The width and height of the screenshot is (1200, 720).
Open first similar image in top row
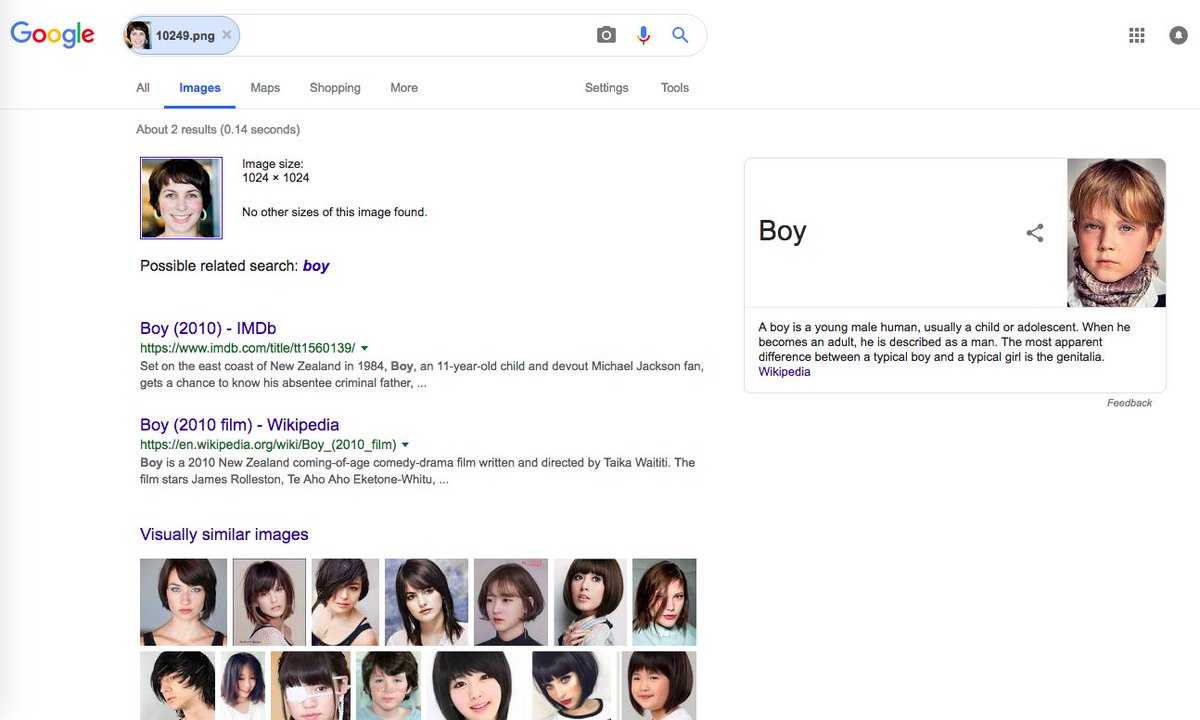183,602
